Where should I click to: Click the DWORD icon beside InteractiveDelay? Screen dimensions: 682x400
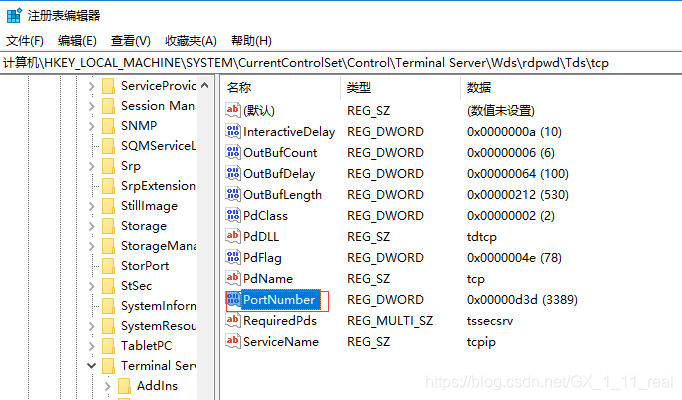click(x=233, y=131)
